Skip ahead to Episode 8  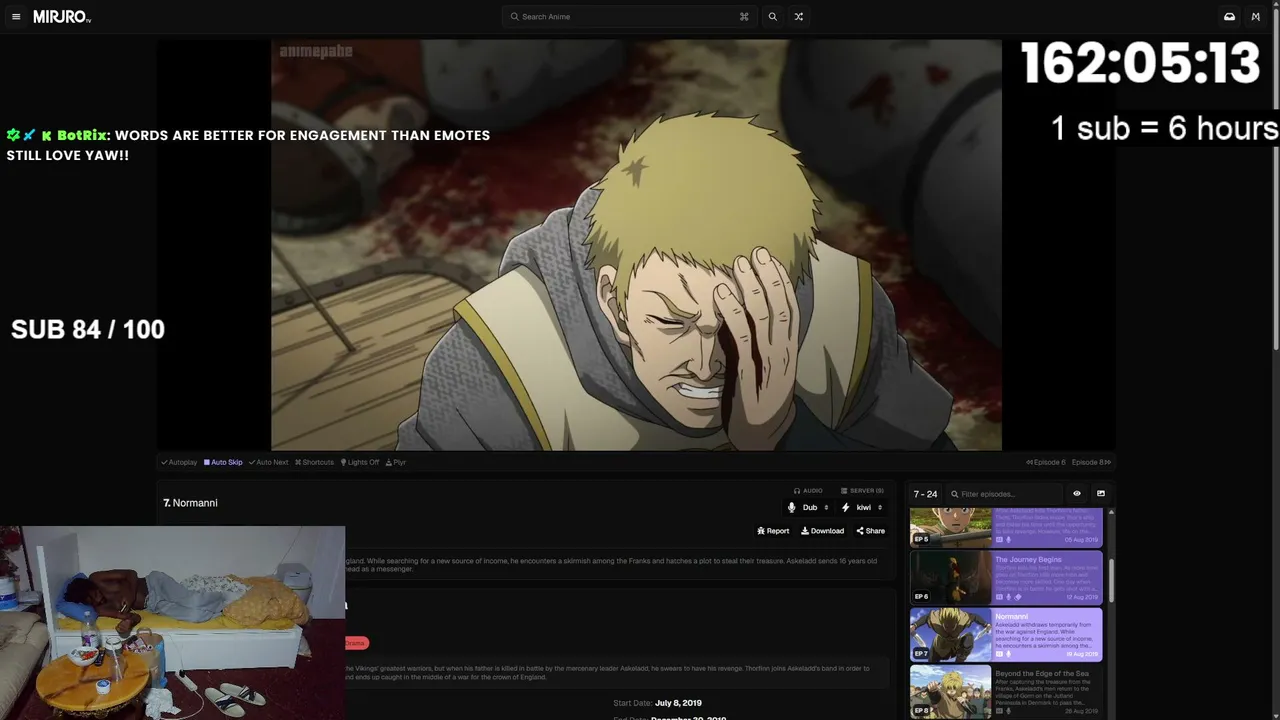pyautogui.click(x=1092, y=462)
